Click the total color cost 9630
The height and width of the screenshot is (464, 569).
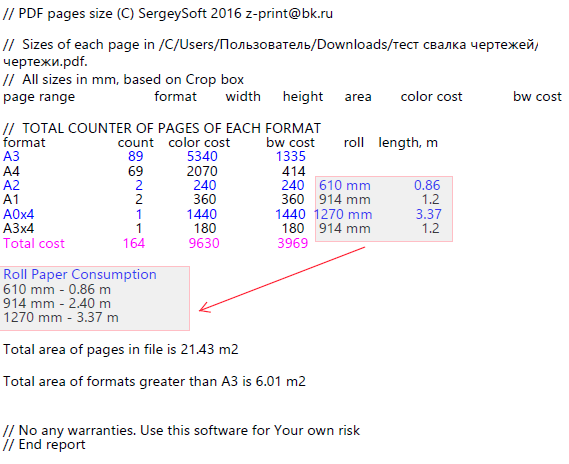204,243
